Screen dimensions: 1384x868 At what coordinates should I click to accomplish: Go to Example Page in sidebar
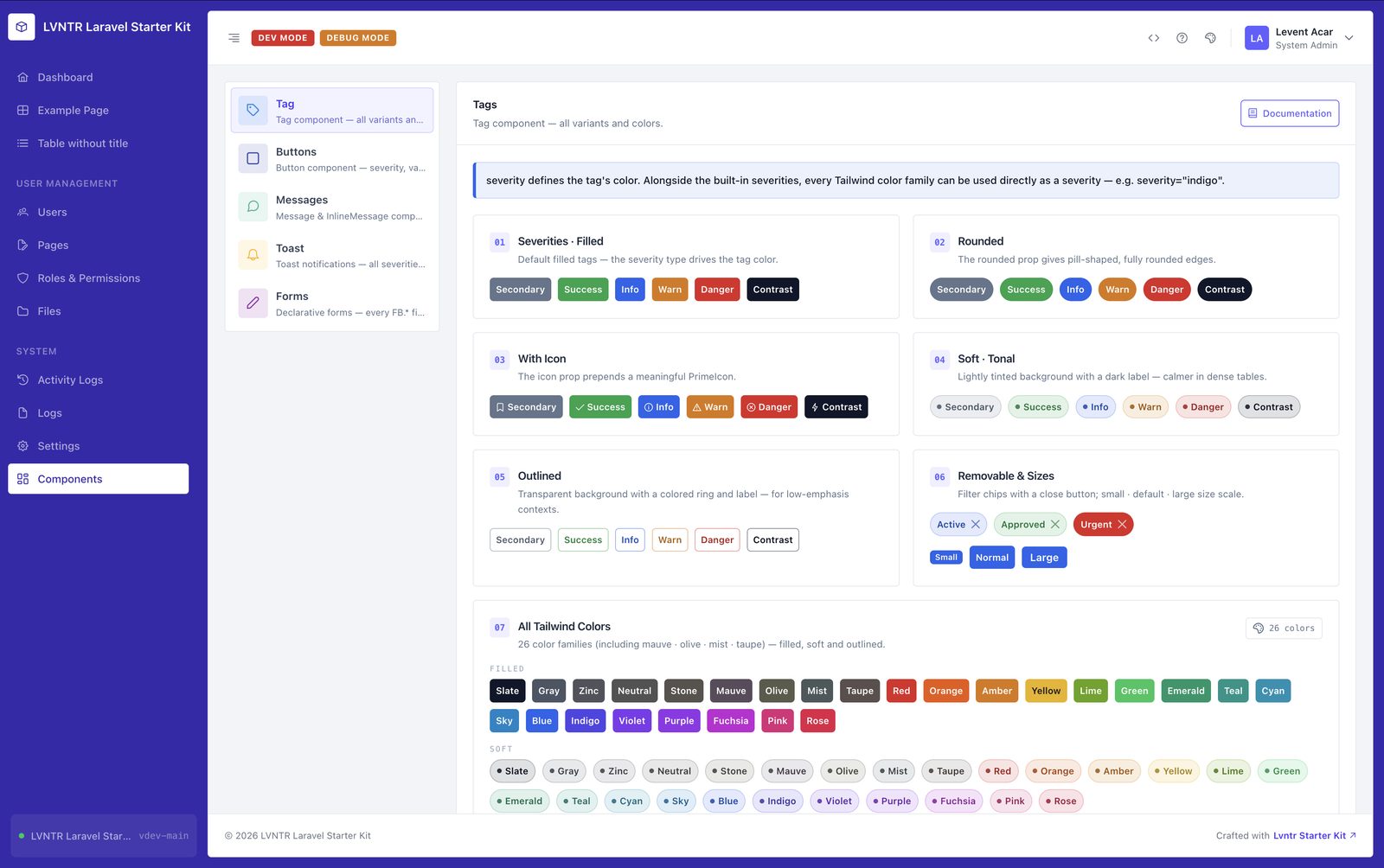pyautogui.click(x=99, y=111)
